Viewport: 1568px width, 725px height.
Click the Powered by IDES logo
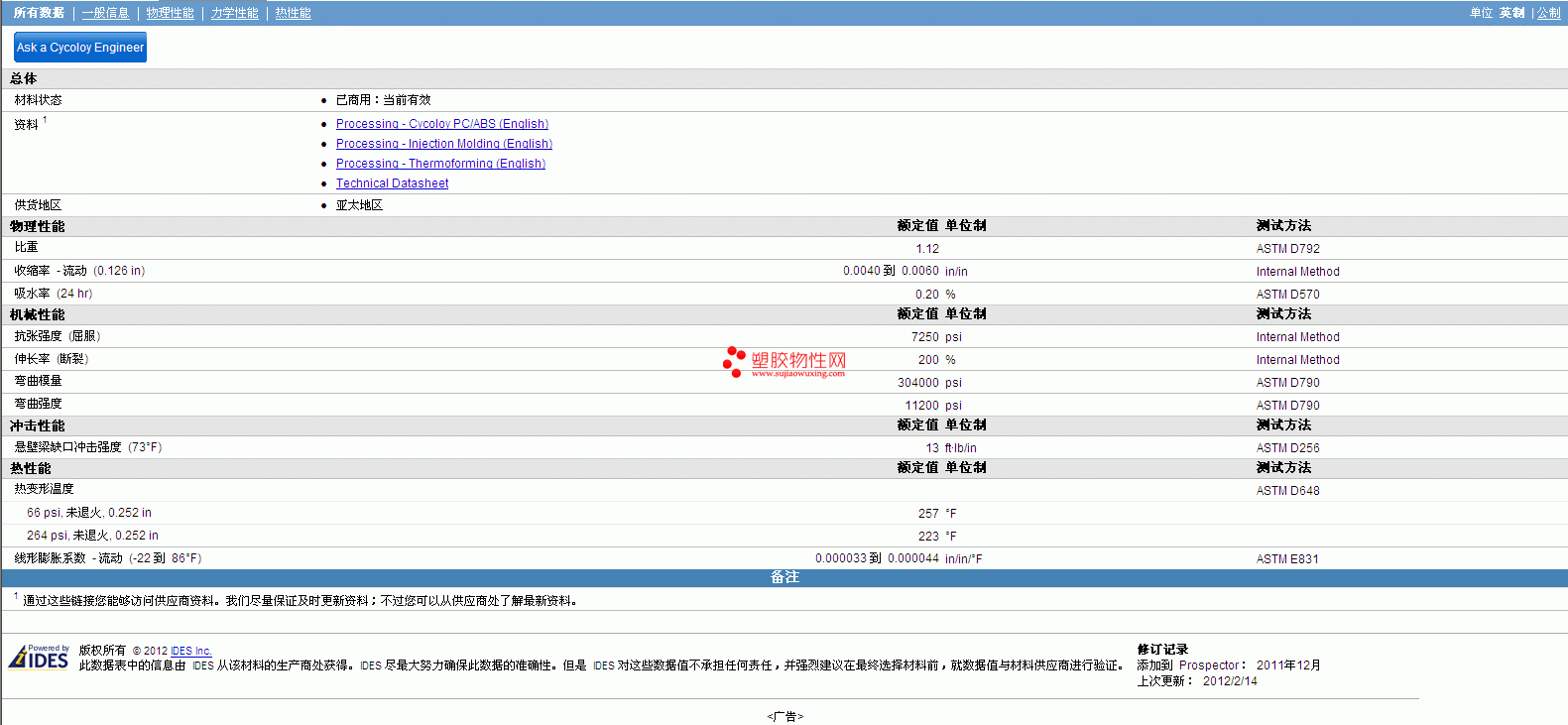39,657
